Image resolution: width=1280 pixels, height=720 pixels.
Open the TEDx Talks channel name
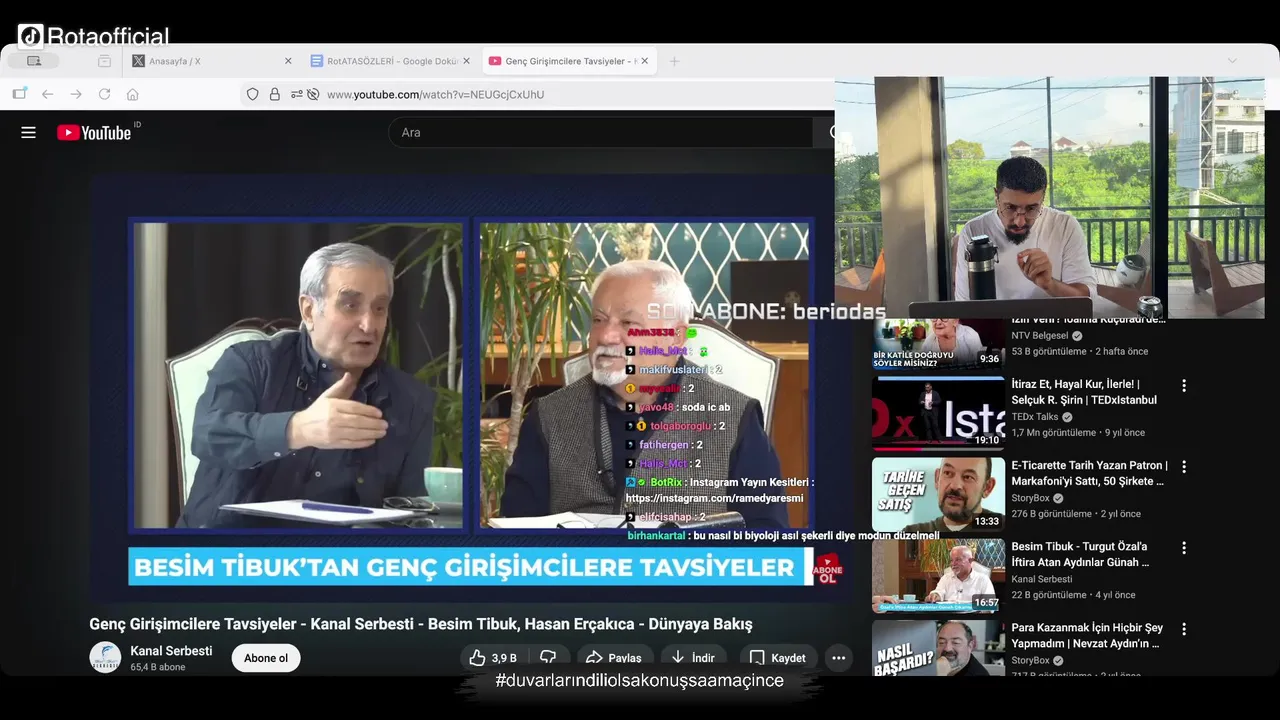coord(1034,417)
